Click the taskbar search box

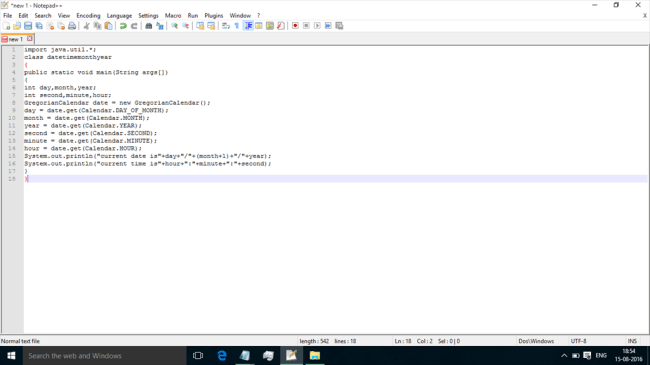tap(104, 355)
